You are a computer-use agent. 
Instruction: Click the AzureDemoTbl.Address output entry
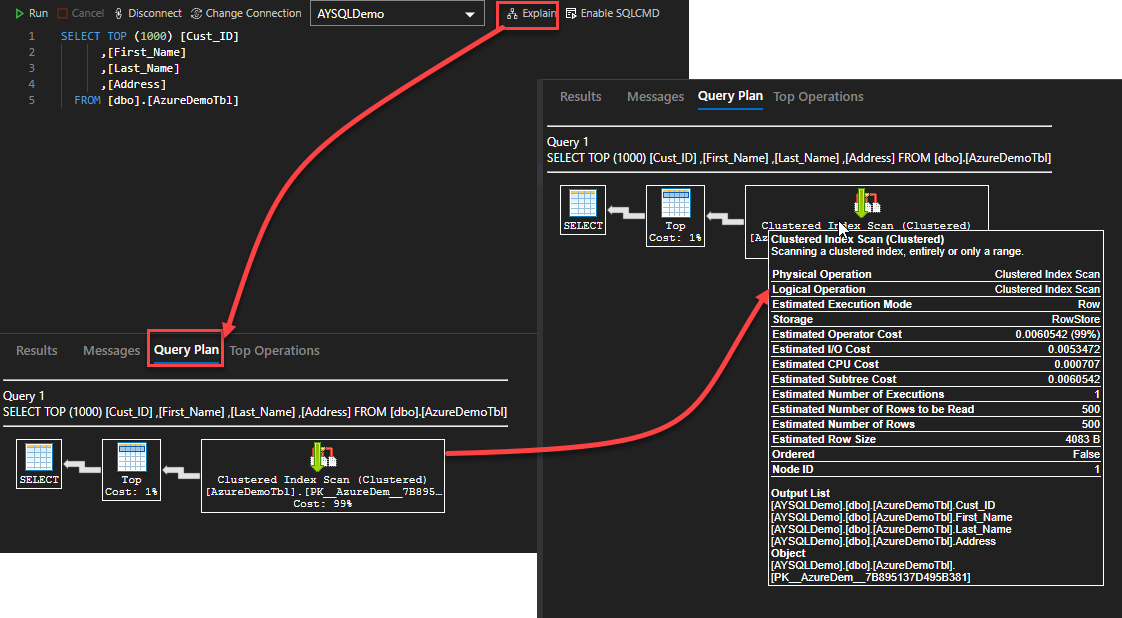point(883,541)
